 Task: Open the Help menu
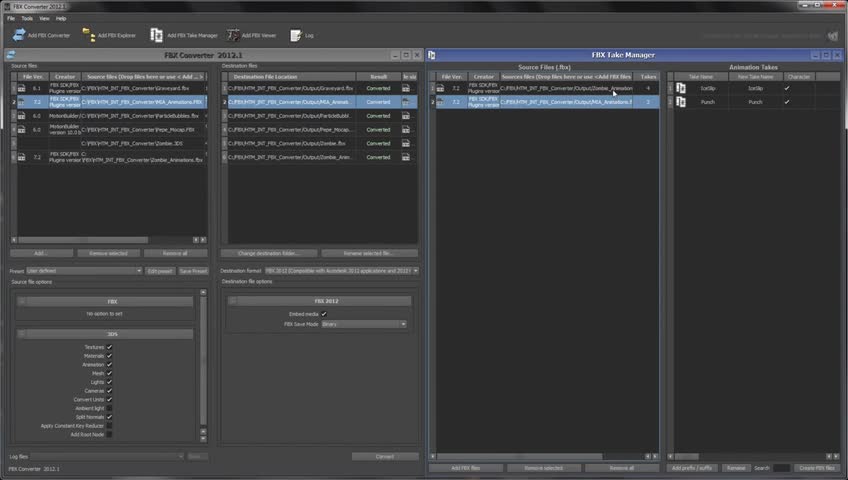click(61, 18)
